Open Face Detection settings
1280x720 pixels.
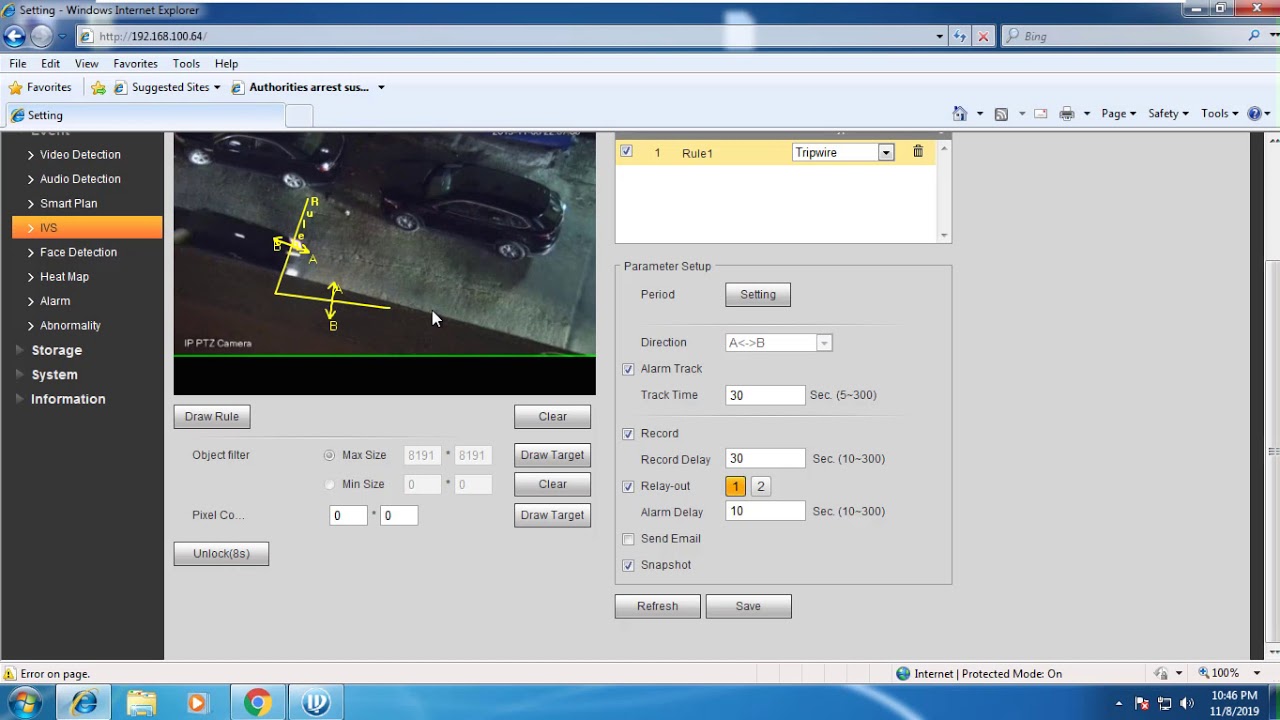click(78, 252)
